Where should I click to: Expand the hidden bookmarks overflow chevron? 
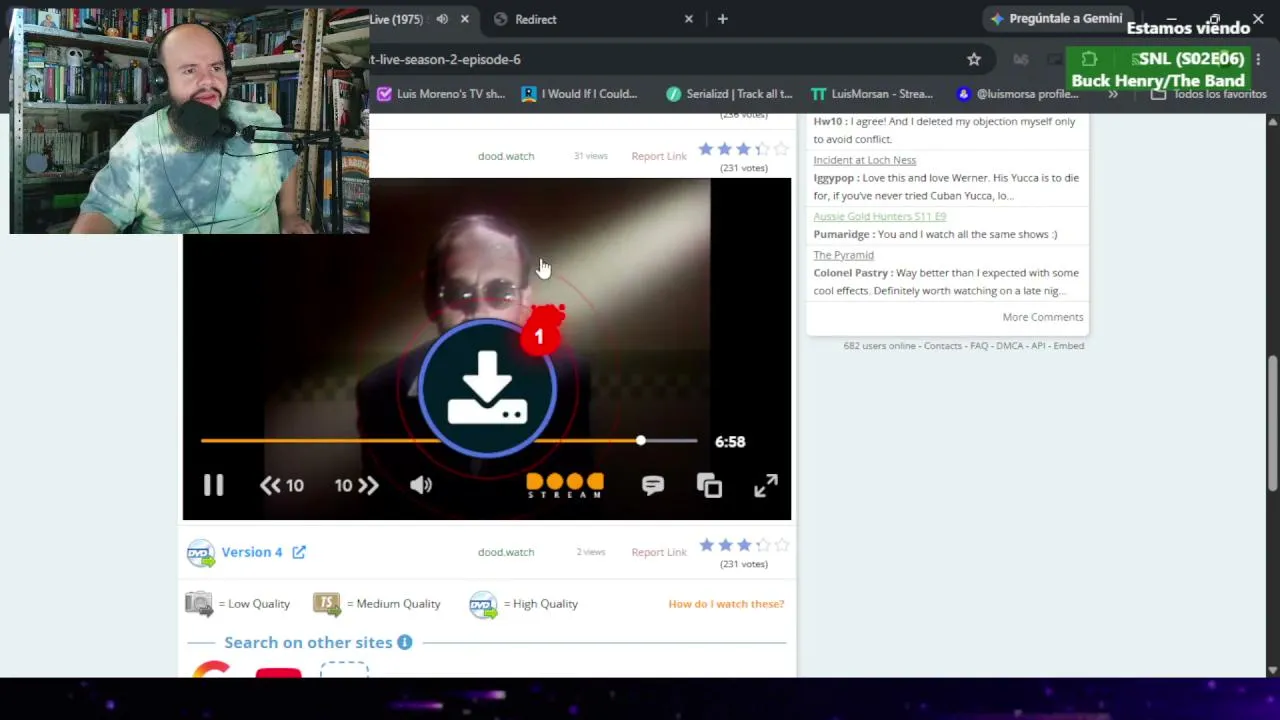point(1113,94)
